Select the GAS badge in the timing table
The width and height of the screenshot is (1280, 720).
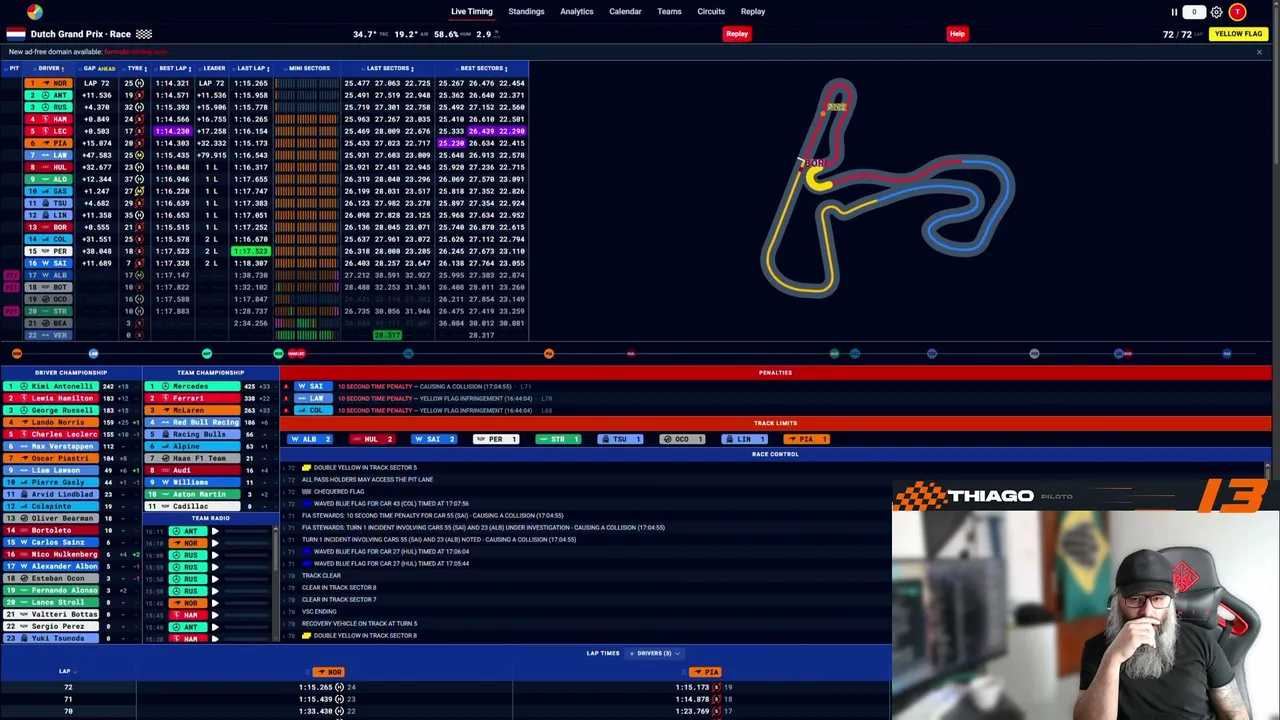[49, 191]
